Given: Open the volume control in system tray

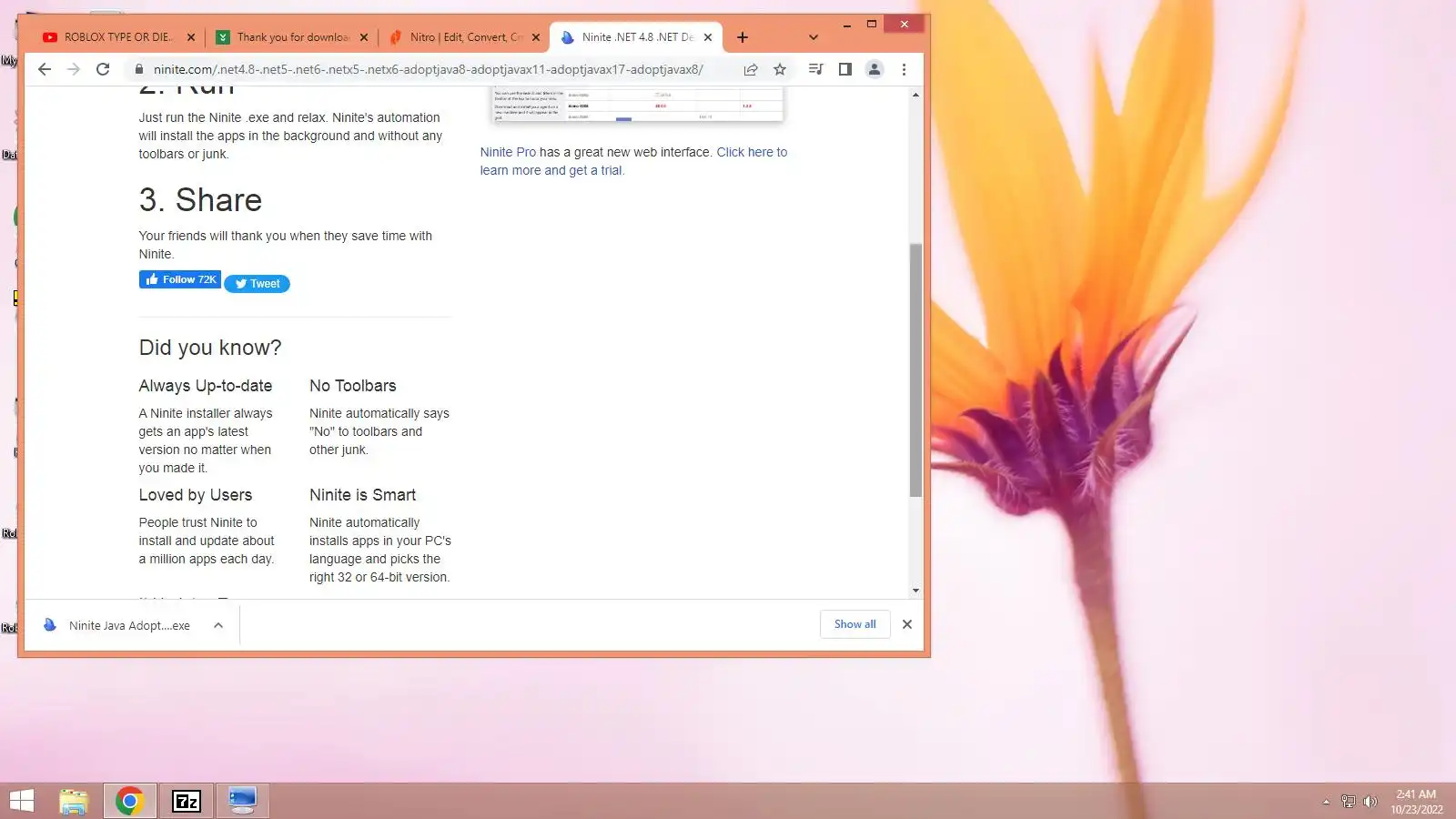Looking at the screenshot, I should pyautogui.click(x=1370, y=802).
